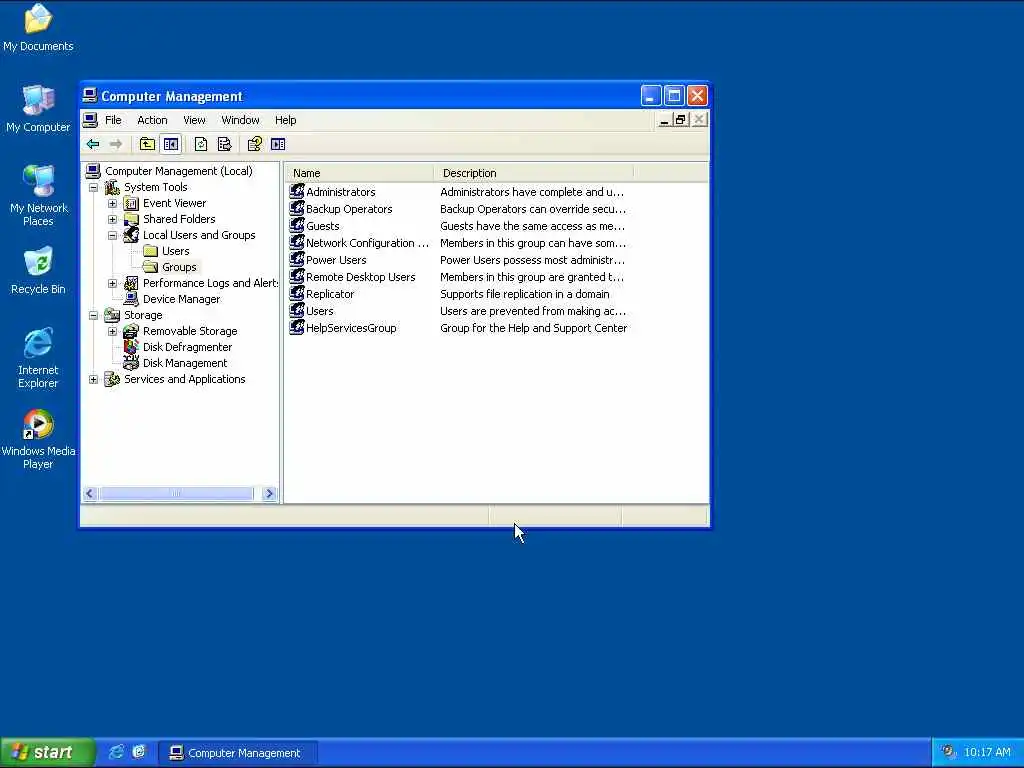Select the Replicator group icon
Viewport: 1024px width, 768px height.
point(297,293)
